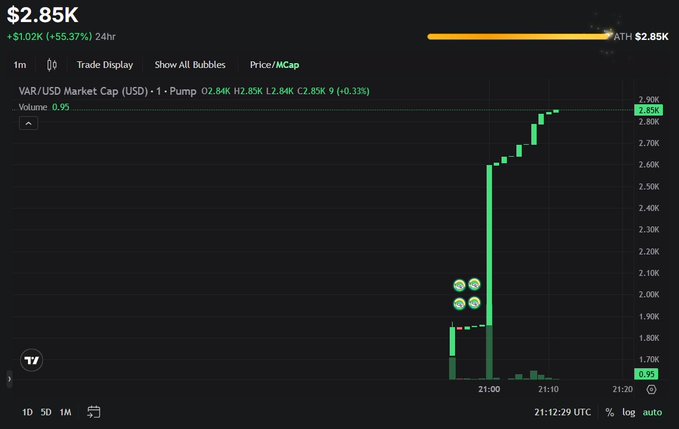Click the 21:20 time axis label
This screenshot has height=429, width=679.
pos(622,389)
